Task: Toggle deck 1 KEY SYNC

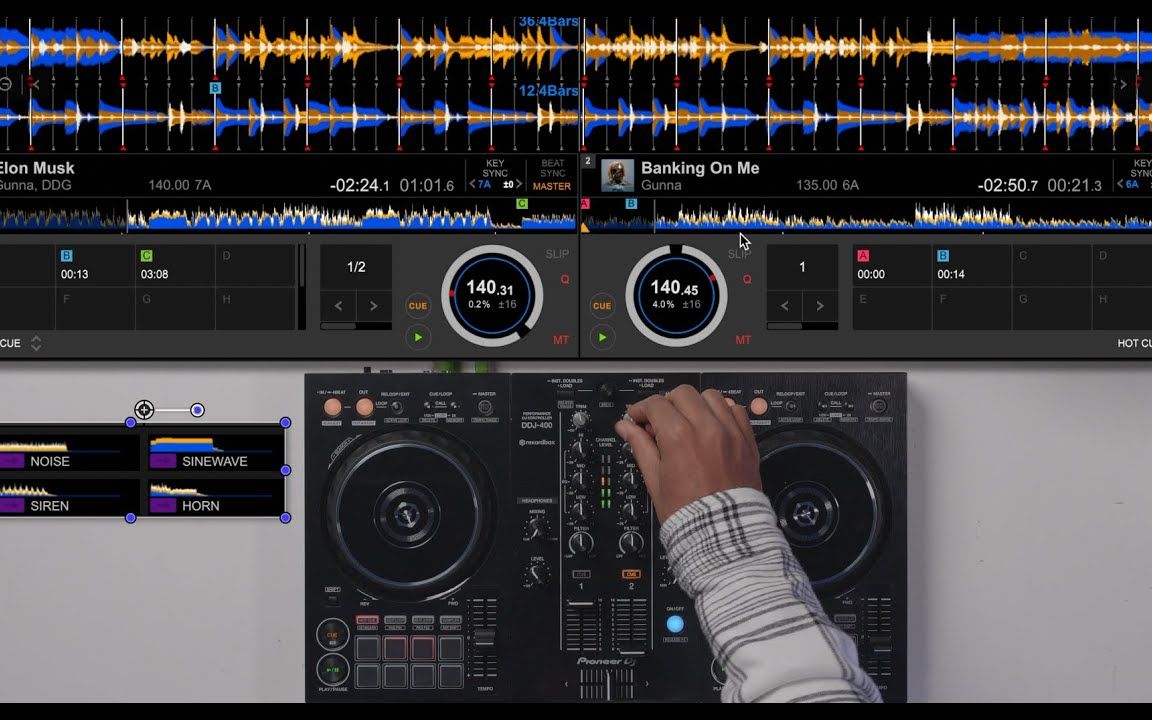Action: (x=495, y=168)
